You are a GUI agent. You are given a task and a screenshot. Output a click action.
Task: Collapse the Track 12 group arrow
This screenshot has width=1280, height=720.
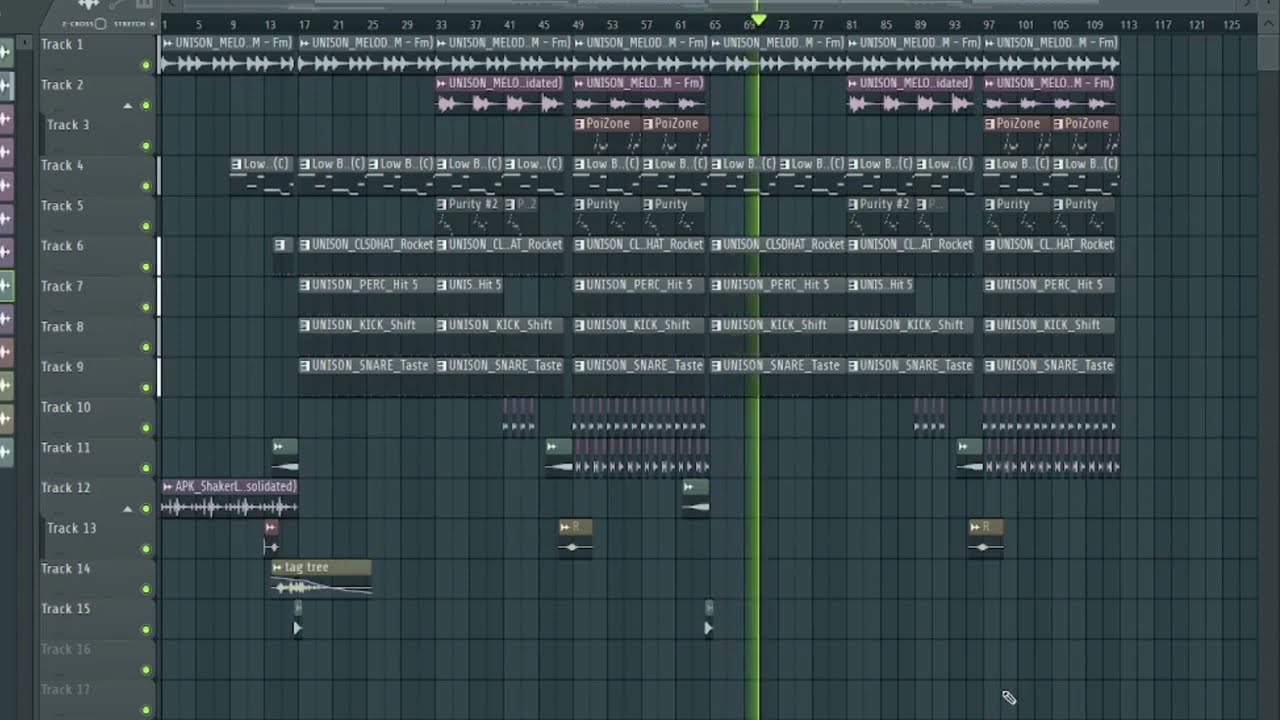click(x=127, y=509)
